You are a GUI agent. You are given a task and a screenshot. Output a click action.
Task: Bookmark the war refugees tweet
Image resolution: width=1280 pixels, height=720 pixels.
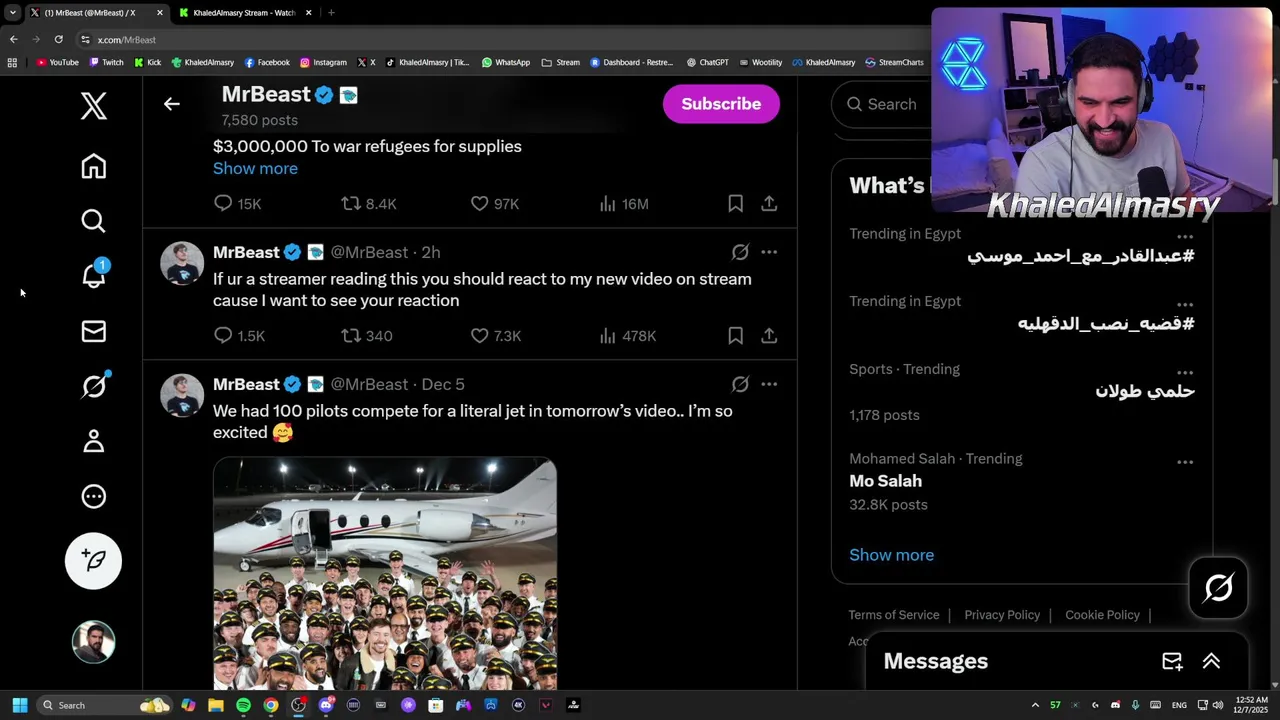pos(735,204)
